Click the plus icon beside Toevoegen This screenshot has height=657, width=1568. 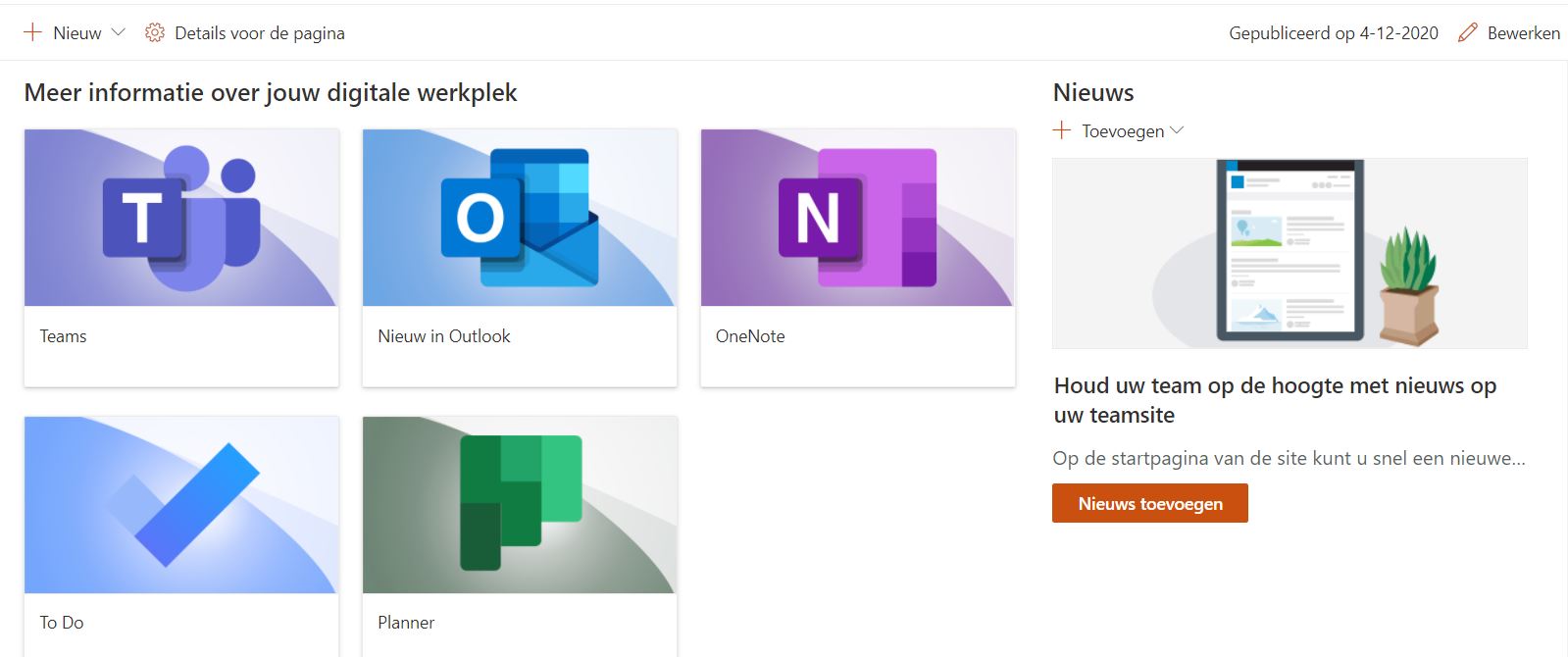click(1062, 130)
